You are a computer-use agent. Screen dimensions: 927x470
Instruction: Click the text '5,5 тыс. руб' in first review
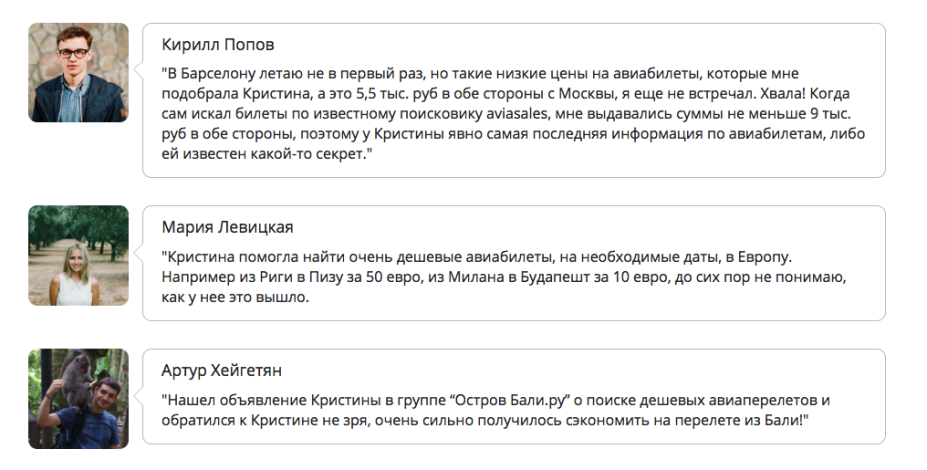[393, 93]
